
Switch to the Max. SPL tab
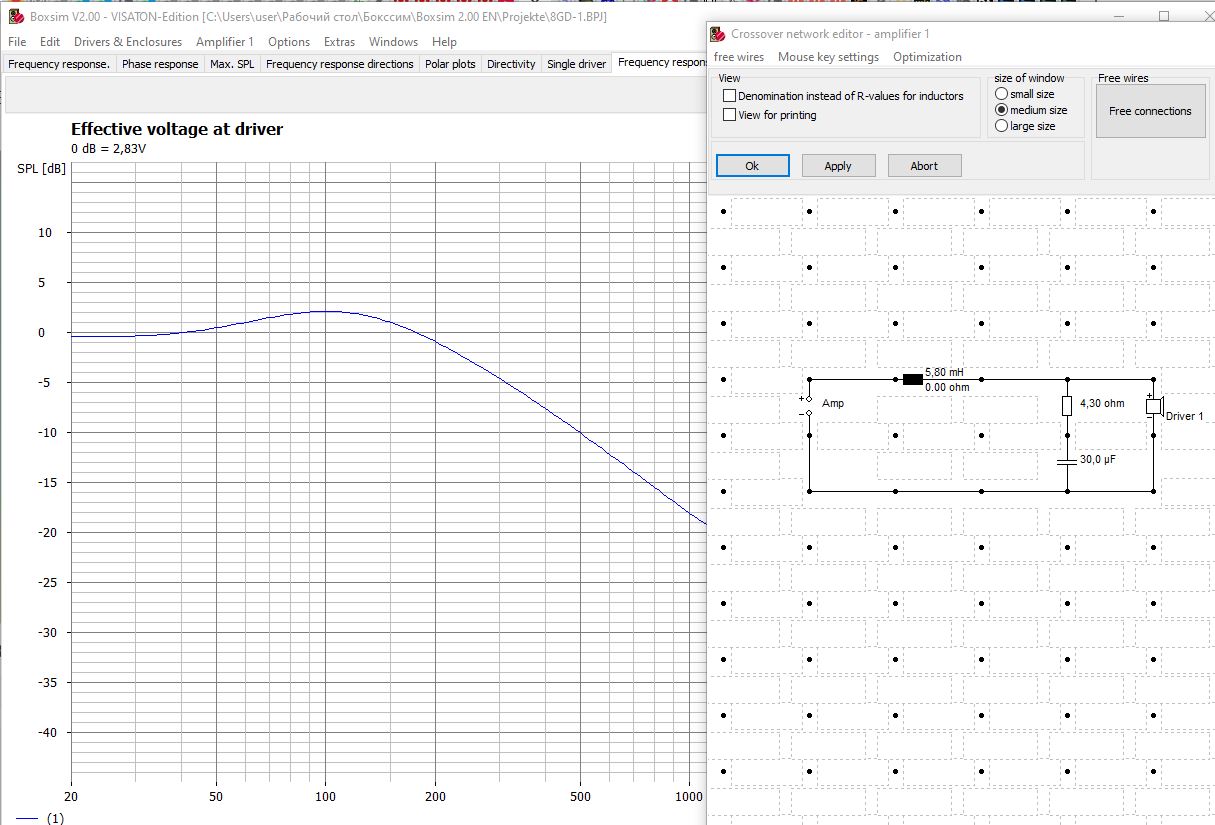pos(232,64)
